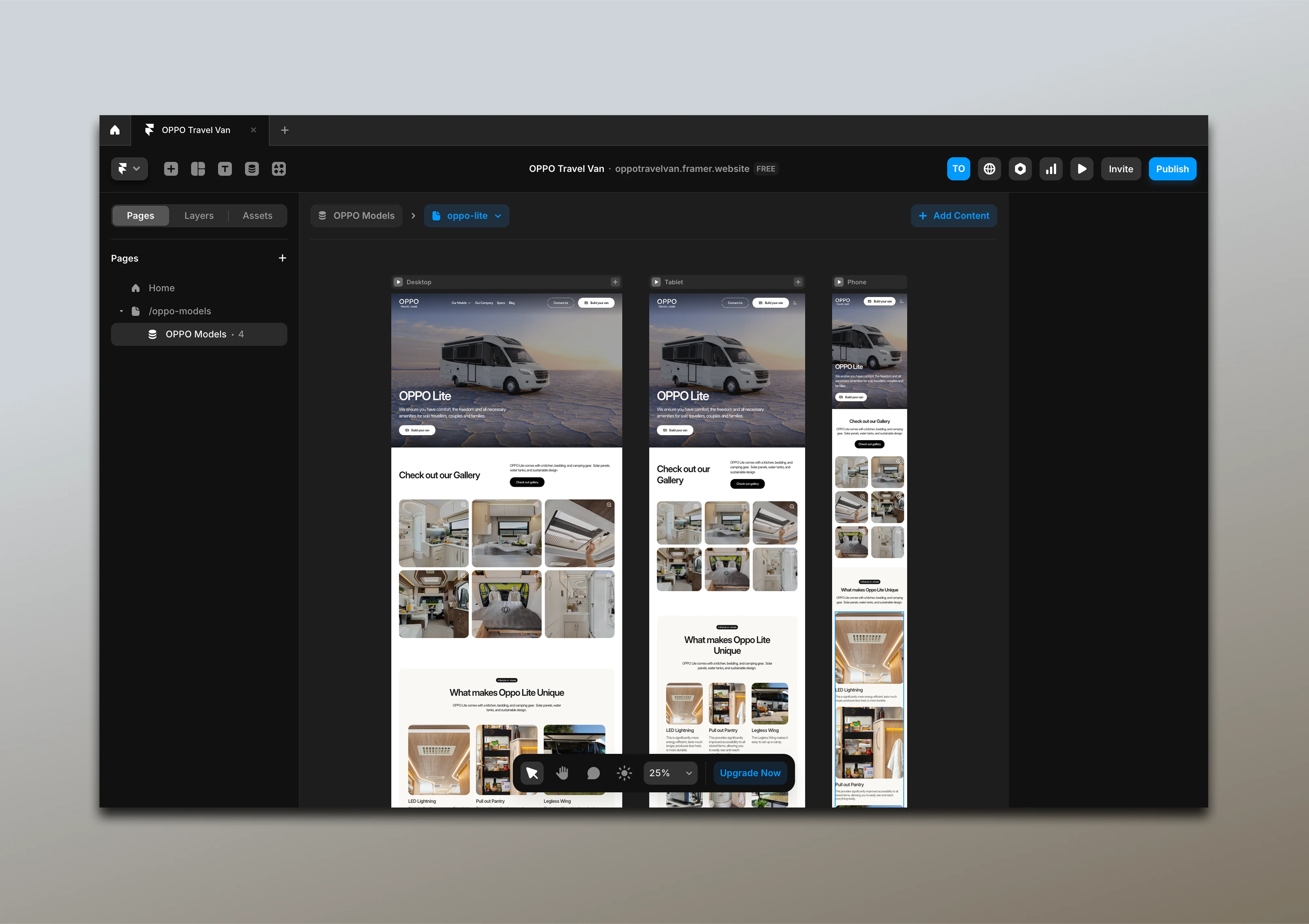Switch to the Layers tab
Screen dimensions: 1309x924
tap(198, 216)
